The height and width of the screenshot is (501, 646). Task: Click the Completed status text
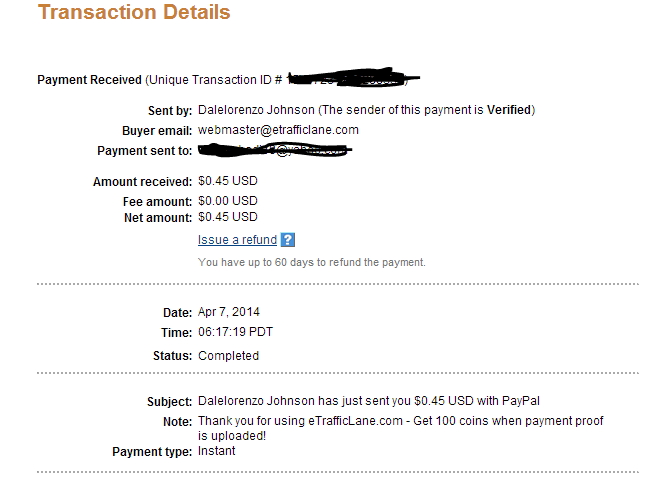[228, 356]
